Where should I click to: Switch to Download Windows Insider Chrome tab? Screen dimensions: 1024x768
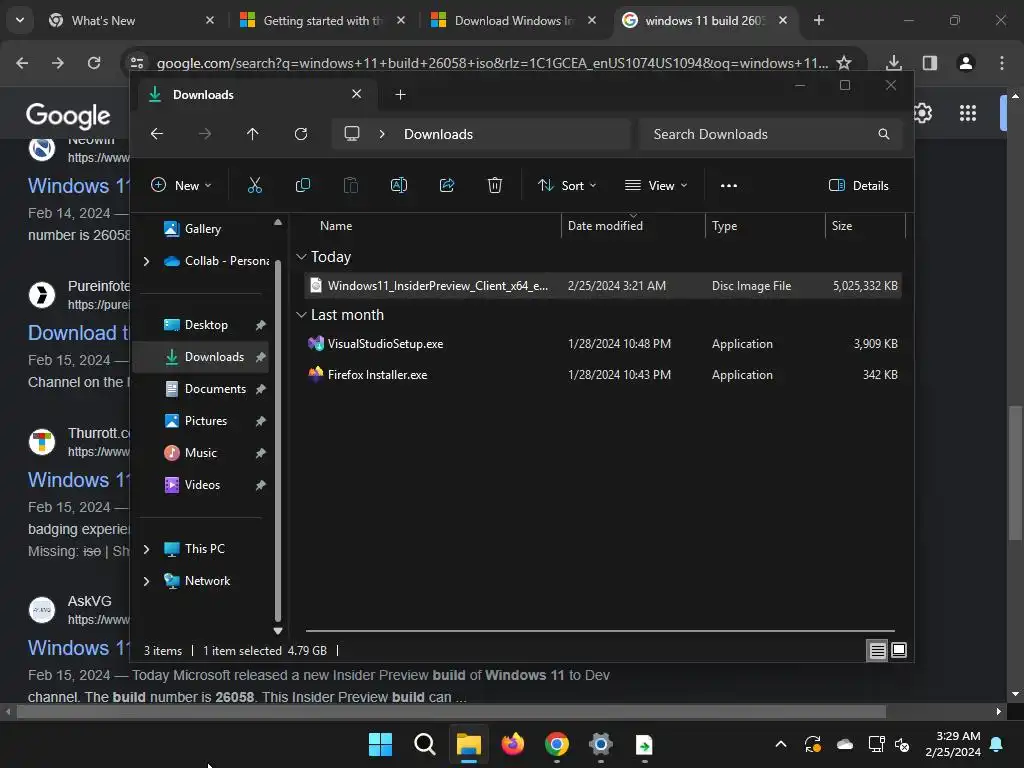click(x=514, y=21)
